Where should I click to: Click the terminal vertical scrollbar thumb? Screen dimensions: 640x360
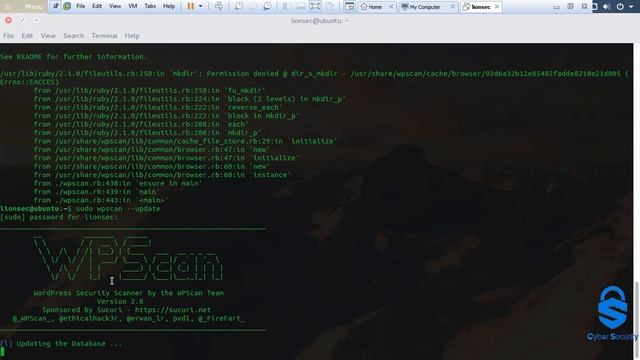click(x=636, y=320)
